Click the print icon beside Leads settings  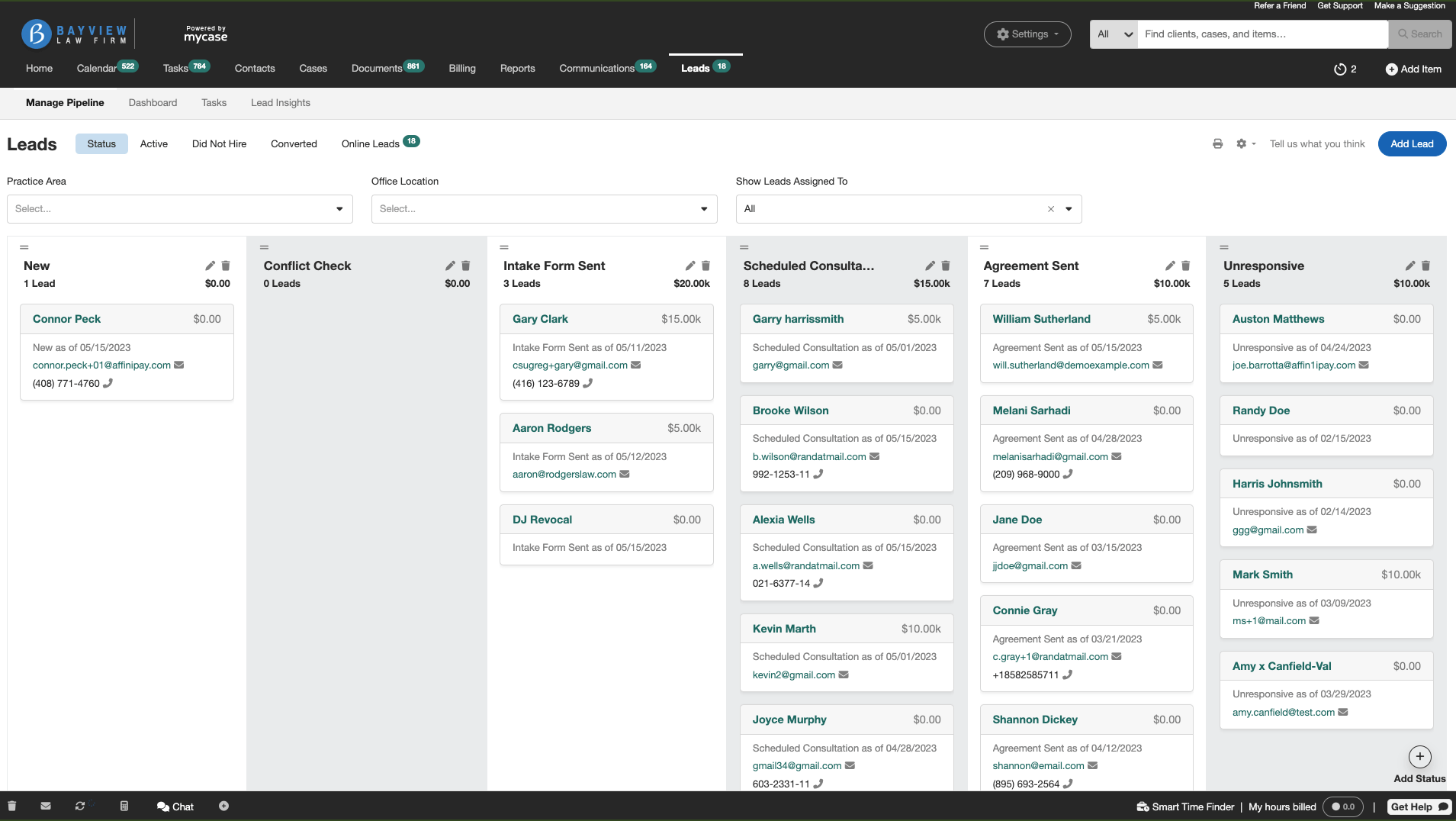(x=1218, y=143)
